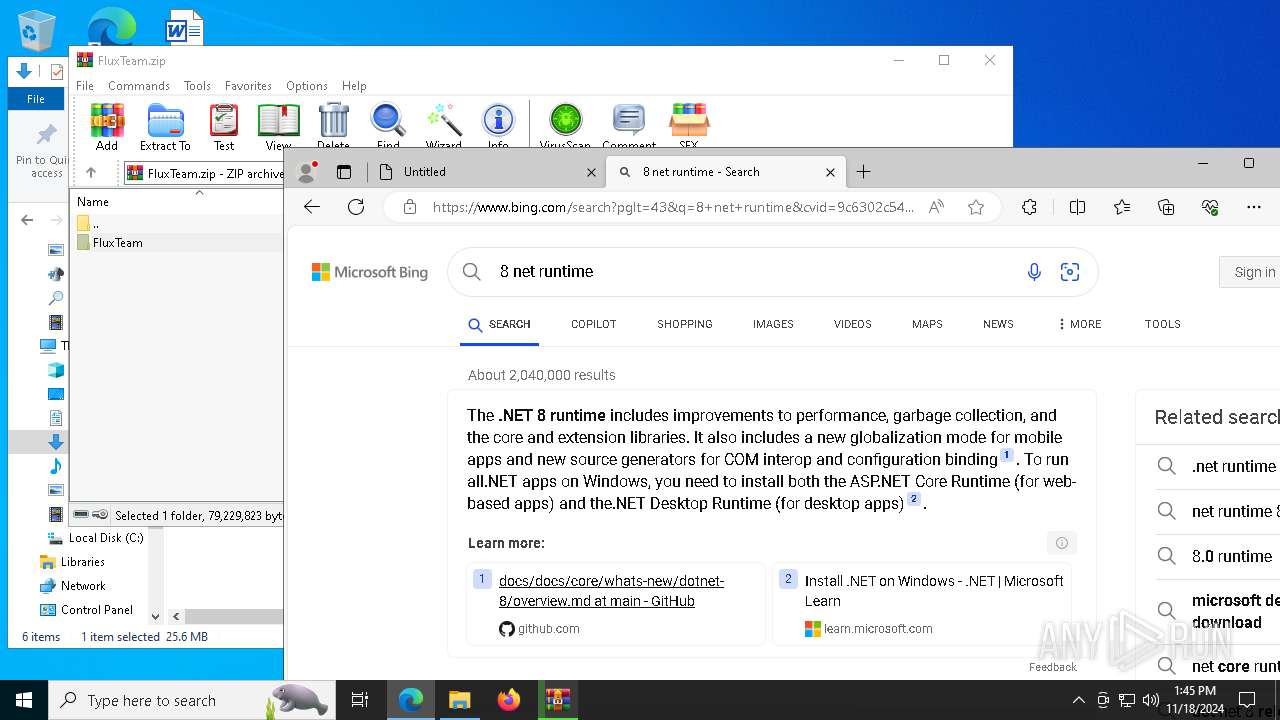1280x720 pixels.
Task: Click the Bing search box text
Action: point(546,271)
